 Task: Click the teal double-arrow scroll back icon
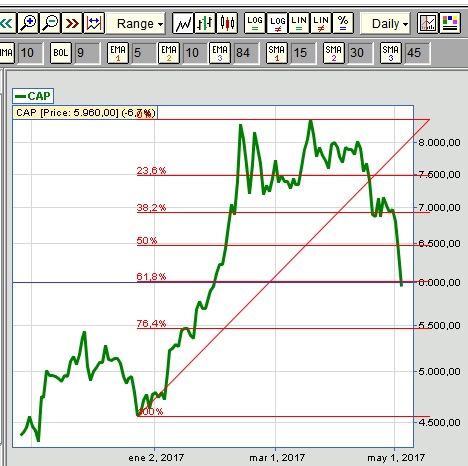tap(7, 23)
